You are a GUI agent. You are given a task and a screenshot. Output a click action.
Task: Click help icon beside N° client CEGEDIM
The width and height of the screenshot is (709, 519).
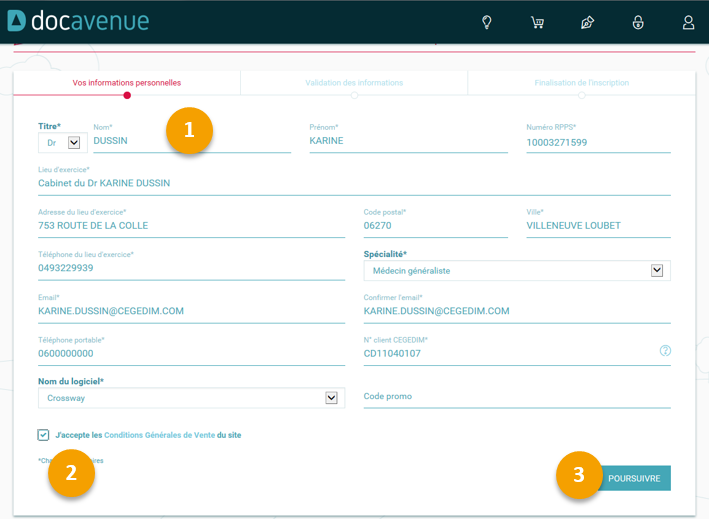665,351
